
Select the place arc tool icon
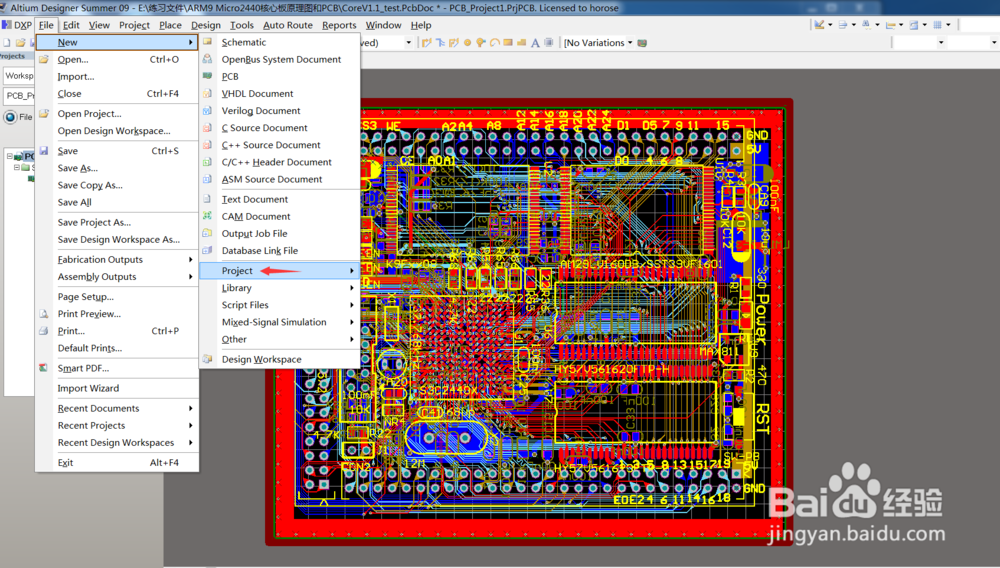tap(495, 43)
